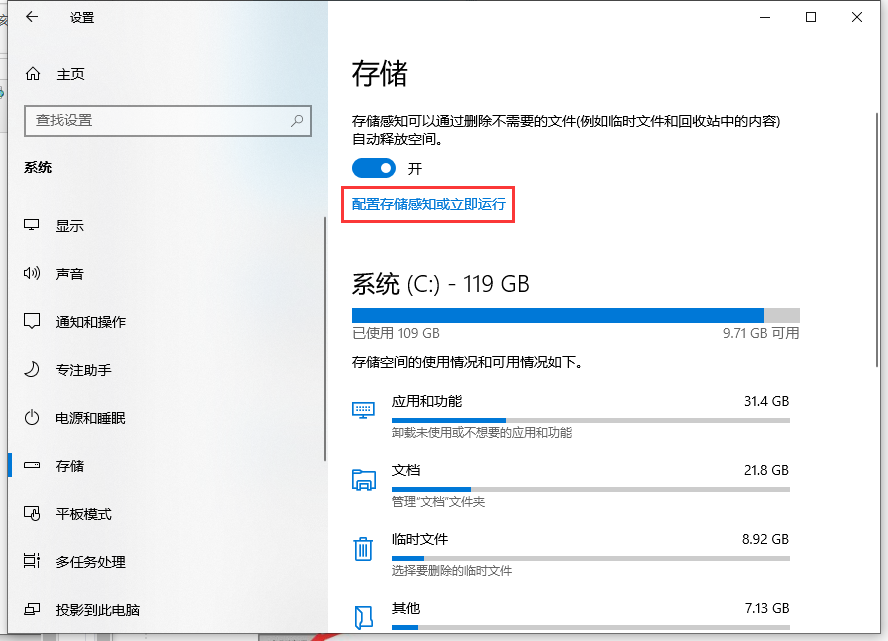Open 配置存储感知或立即运行 link
Screen dimensions: 888x641
pyautogui.click(x=428, y=204)
